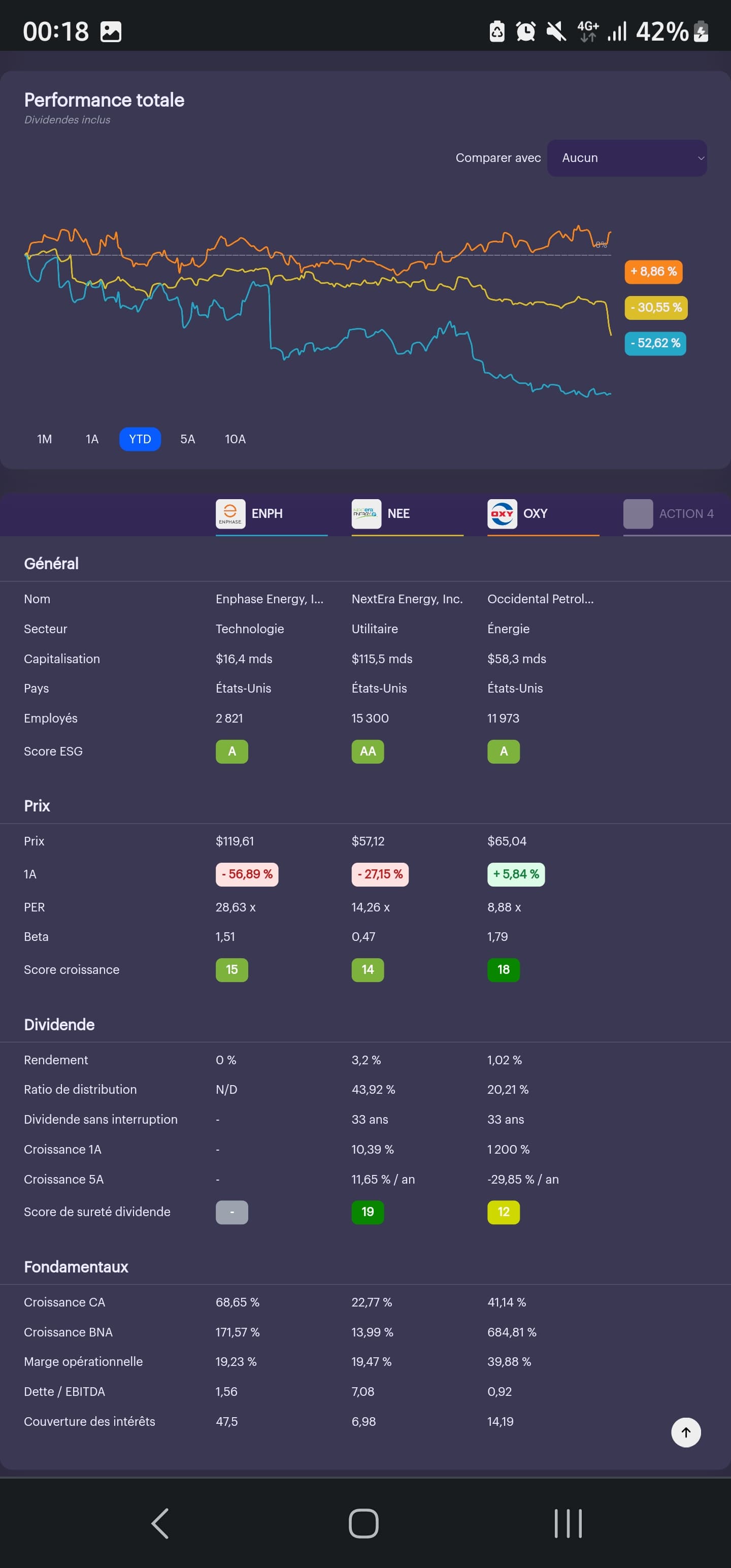Screen dimensions: 731x1568
Task: Select the 5A time range
Action: coord(187,439)
